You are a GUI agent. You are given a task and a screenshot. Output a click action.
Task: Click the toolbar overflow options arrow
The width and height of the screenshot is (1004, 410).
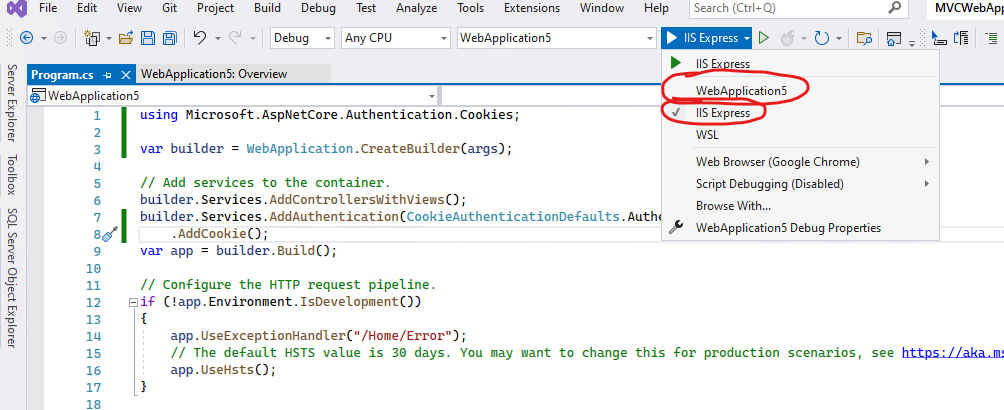tap(911, 42)
